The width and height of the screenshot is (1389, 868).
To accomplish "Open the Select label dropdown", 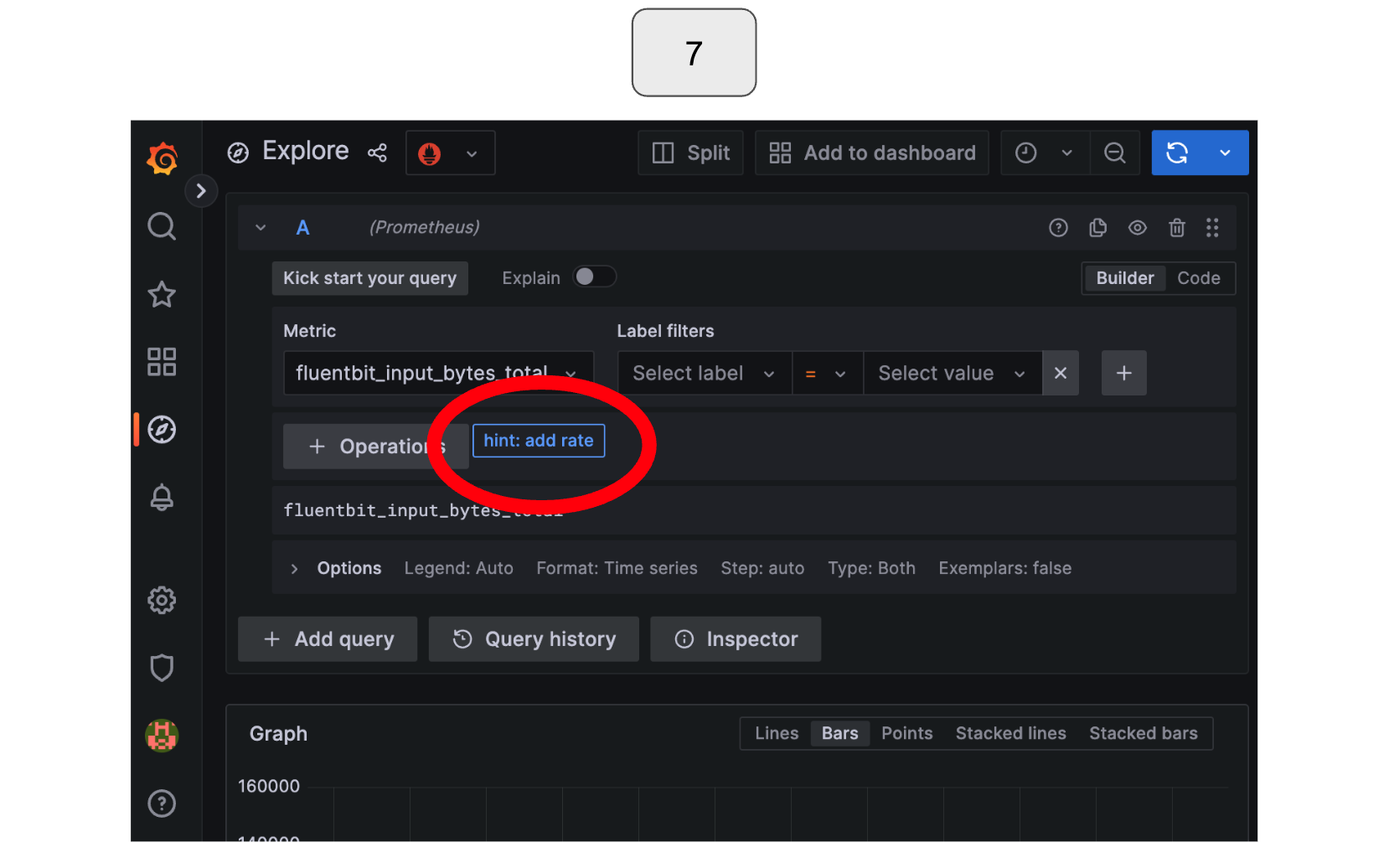I will 704,373.
